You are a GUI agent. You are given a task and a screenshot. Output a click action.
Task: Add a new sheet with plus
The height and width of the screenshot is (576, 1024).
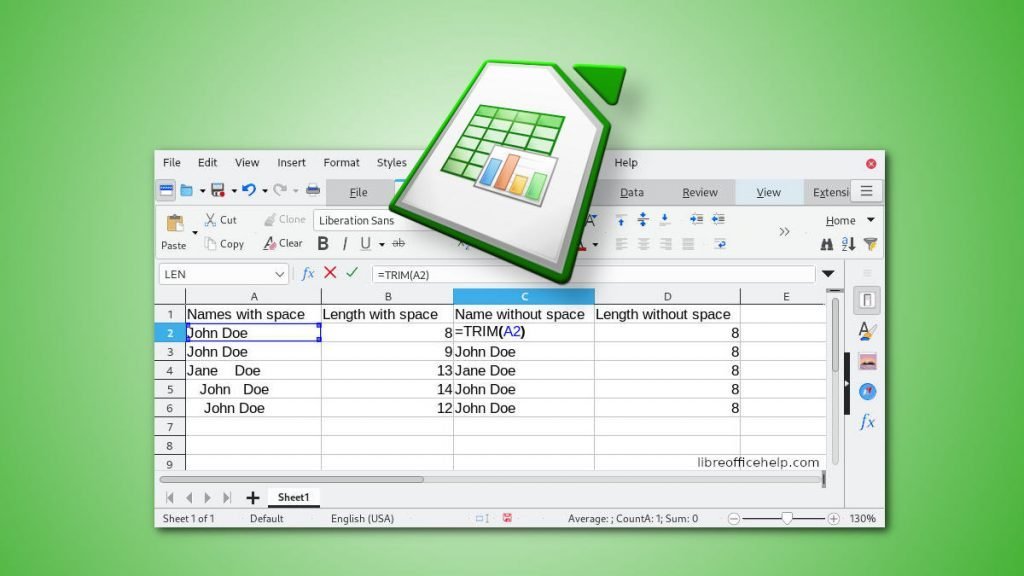[253, 498]
